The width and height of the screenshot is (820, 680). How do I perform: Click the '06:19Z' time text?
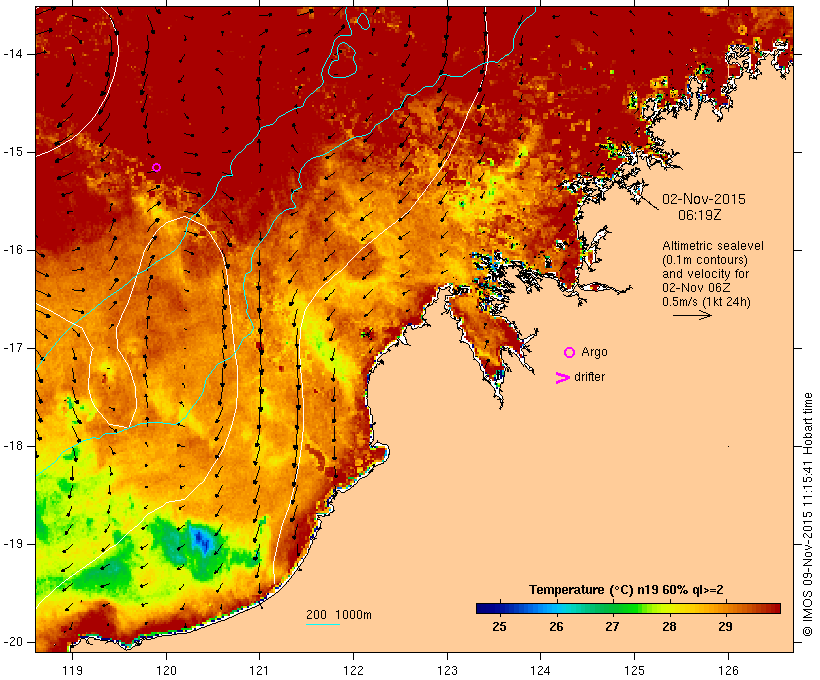(700, 215)
